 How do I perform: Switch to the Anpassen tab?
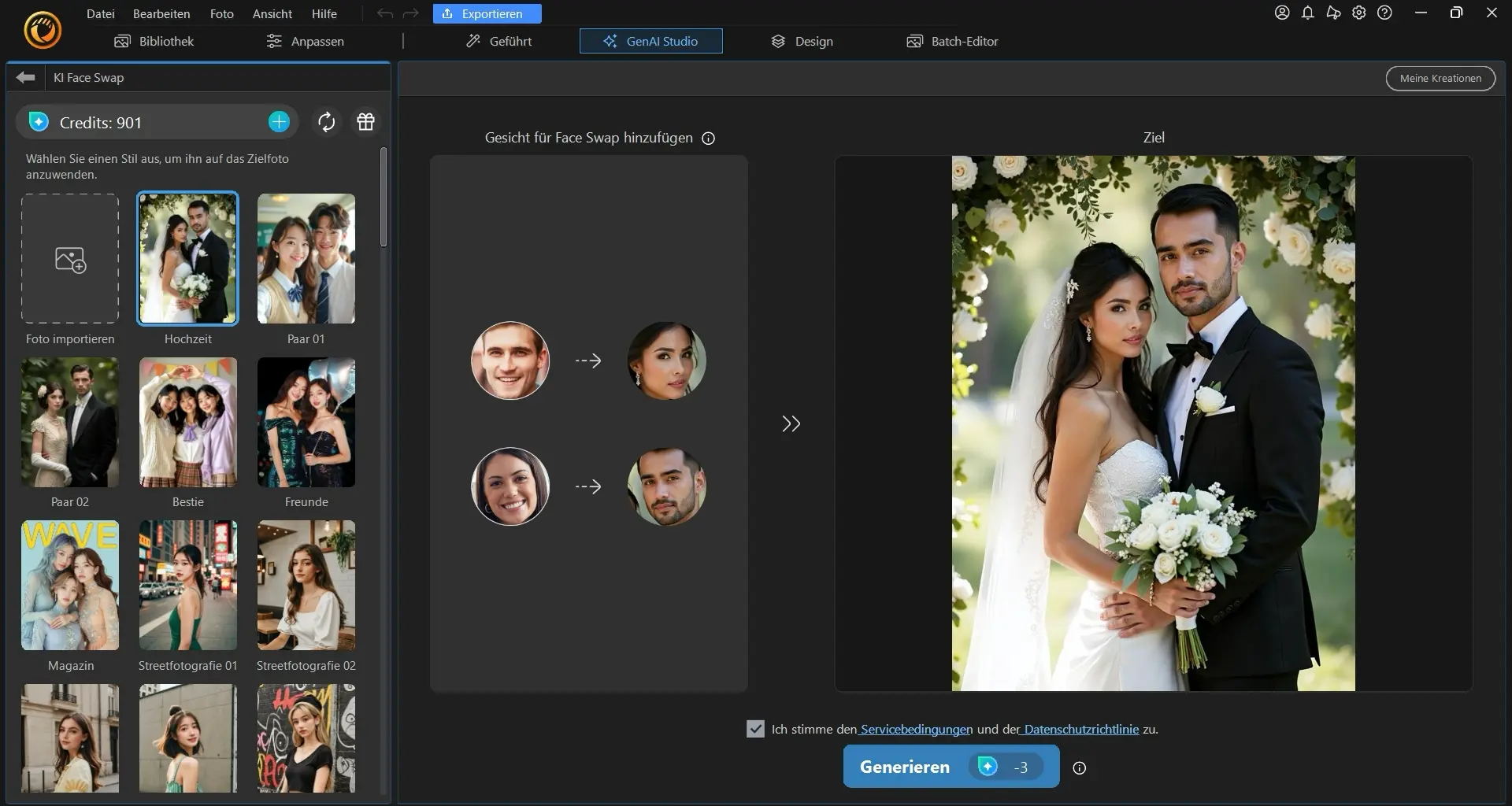pos(306,41)
